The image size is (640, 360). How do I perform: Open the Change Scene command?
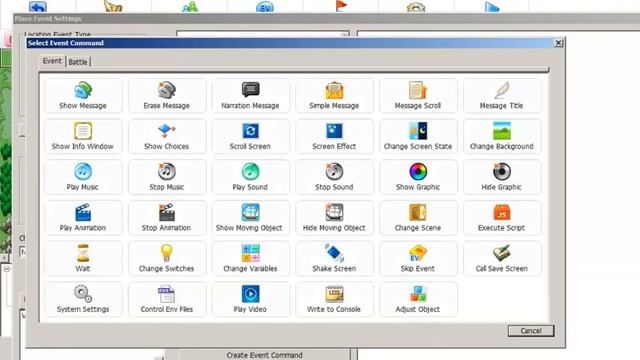click(418, 218)
